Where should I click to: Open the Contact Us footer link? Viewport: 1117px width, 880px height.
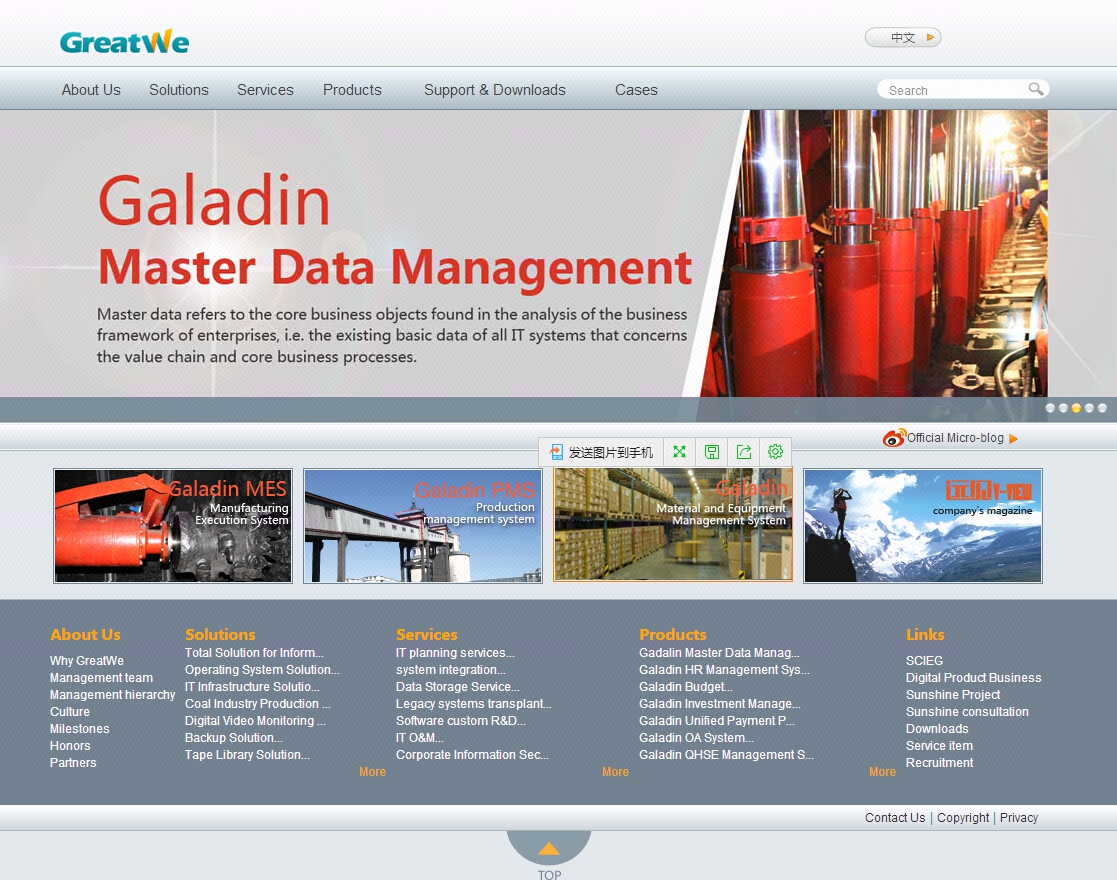(x=895, y=818)
